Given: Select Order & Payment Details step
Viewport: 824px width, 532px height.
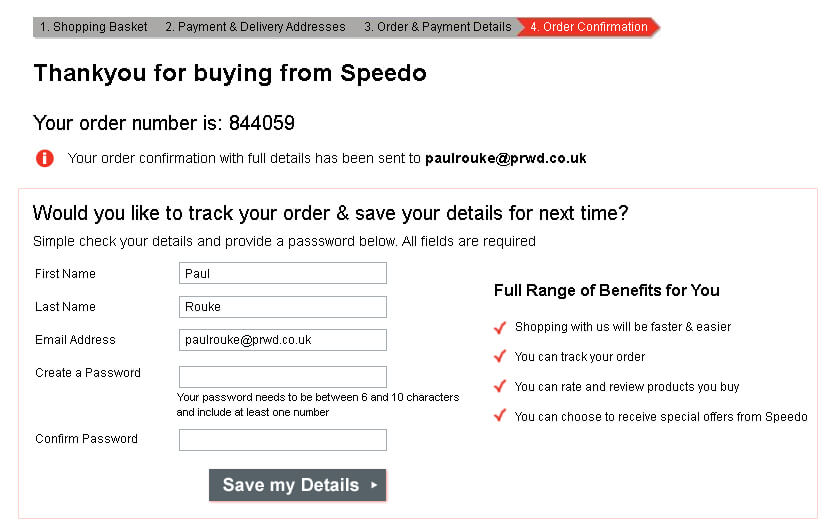Looking at the screenshot, I should coord(438,27).
